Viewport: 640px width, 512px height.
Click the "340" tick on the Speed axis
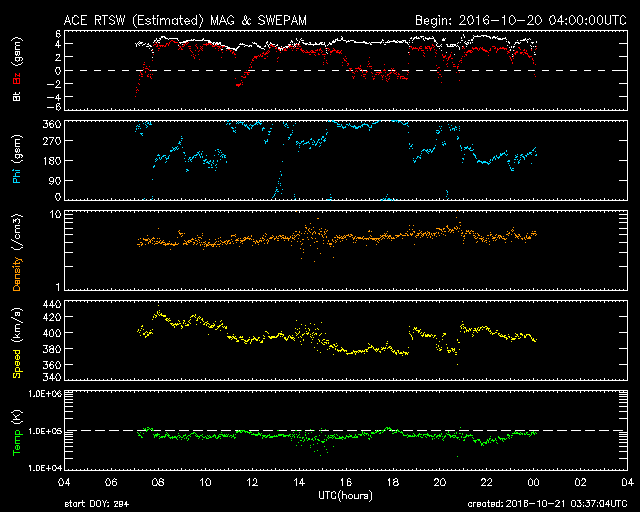[52, 377]
